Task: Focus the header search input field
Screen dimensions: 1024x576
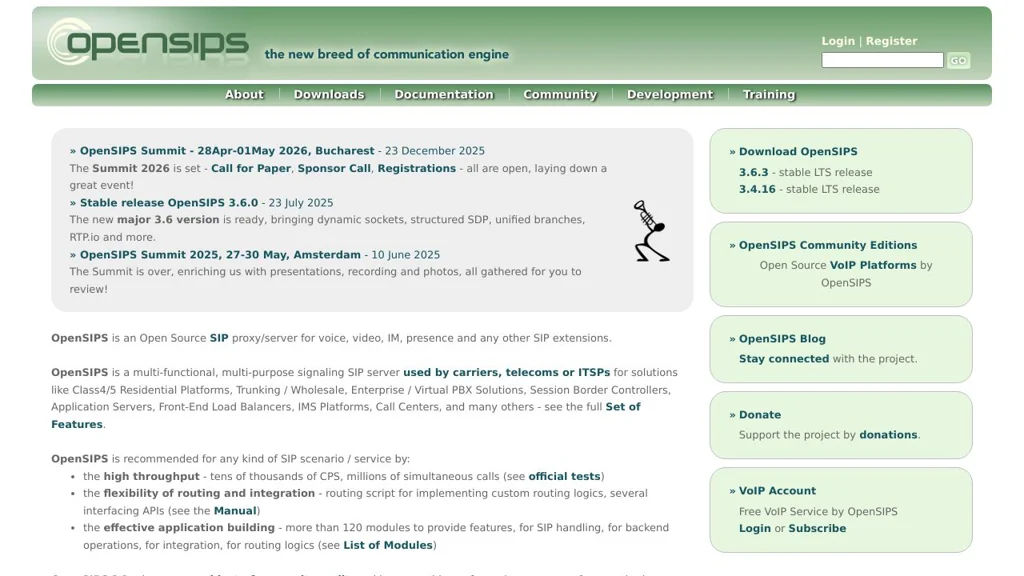Action: click(x=882, y=60)
